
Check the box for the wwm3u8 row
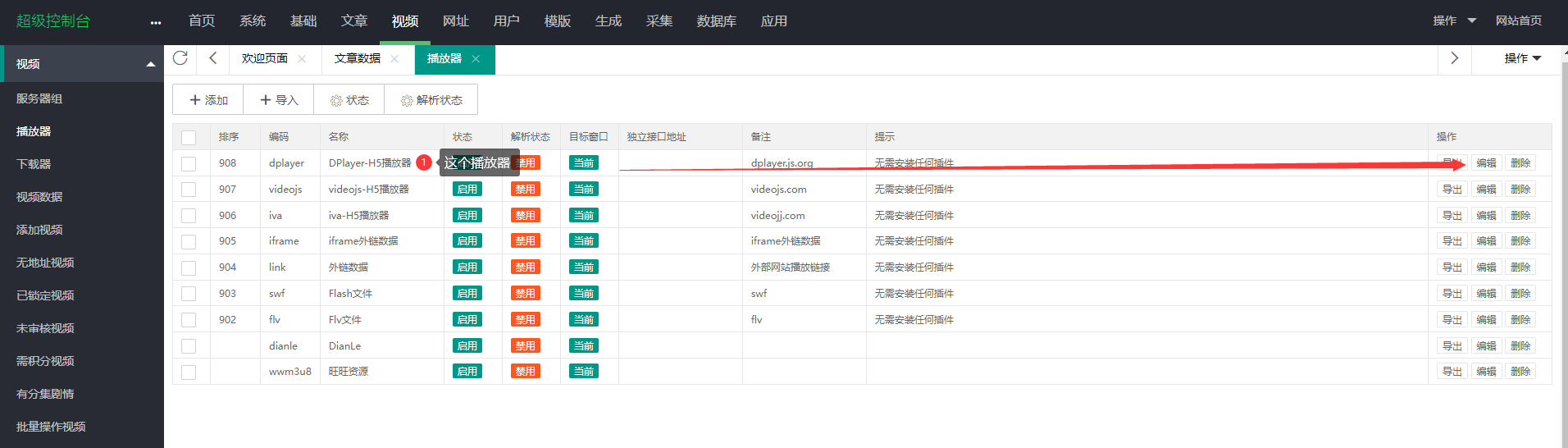[x=189, y=372]
